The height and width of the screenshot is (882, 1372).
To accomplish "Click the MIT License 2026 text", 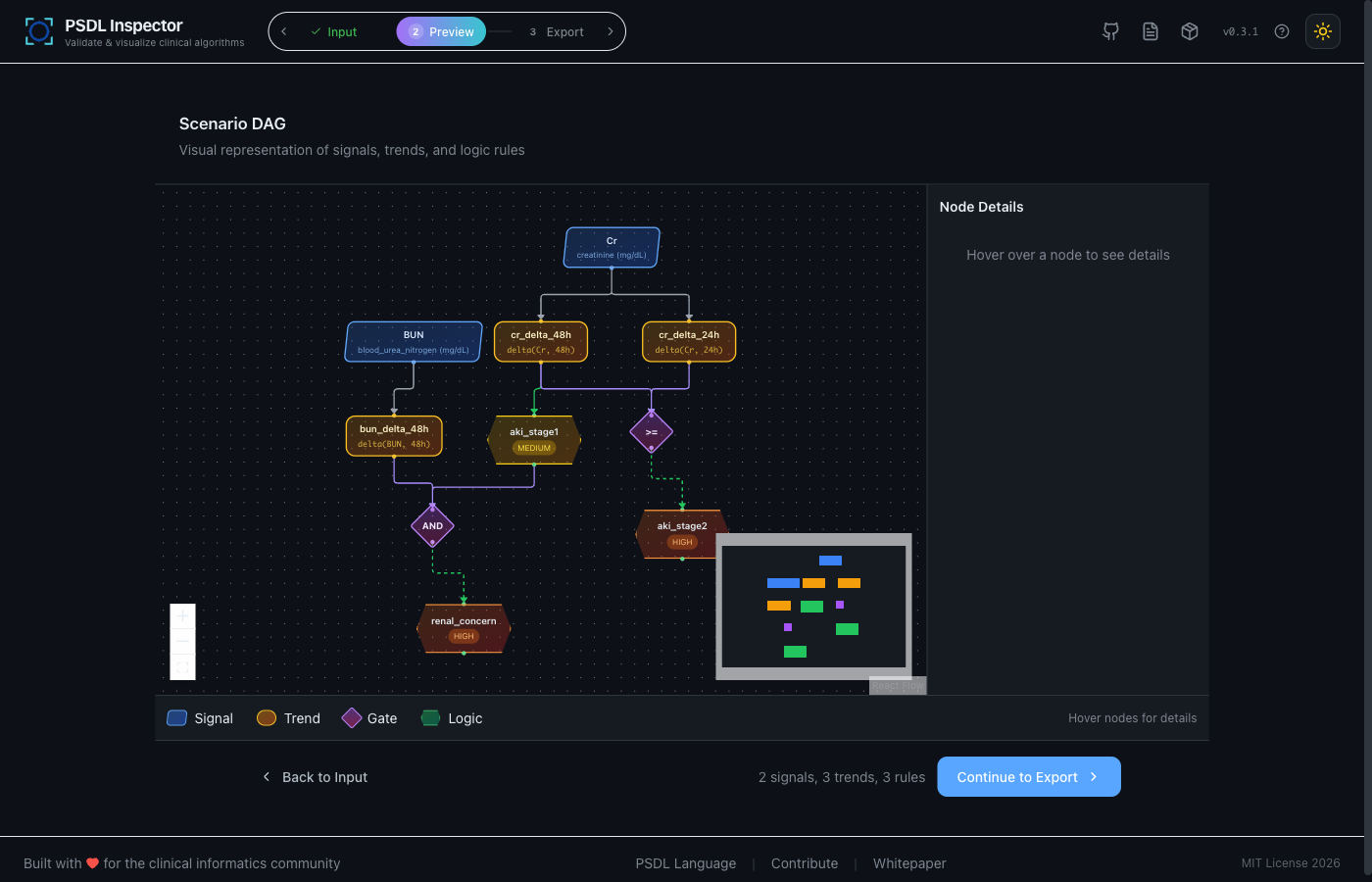I will [x=1291, y=863].
